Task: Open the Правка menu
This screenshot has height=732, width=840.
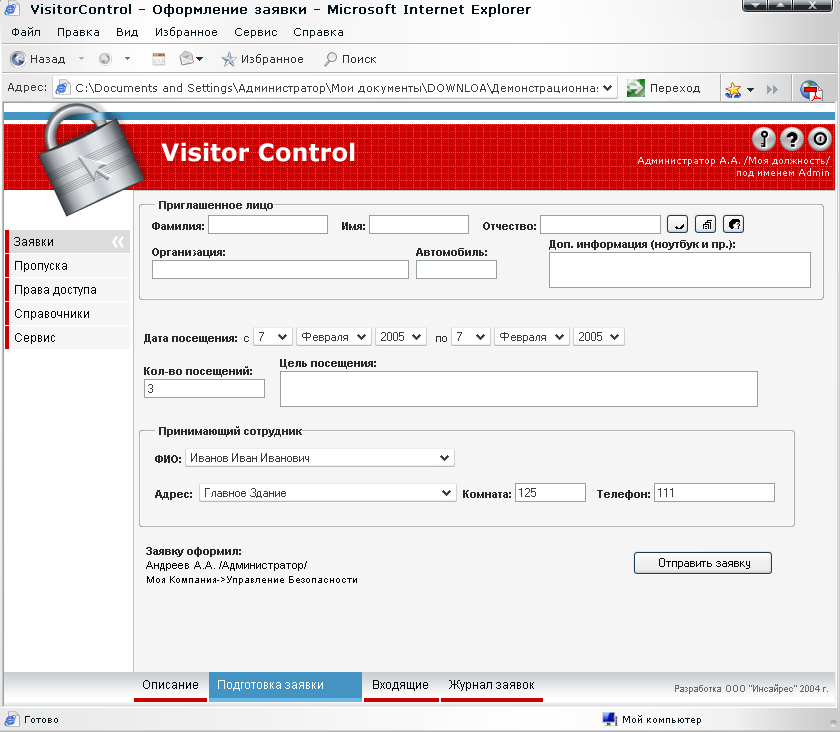Action: pos(78,32)
